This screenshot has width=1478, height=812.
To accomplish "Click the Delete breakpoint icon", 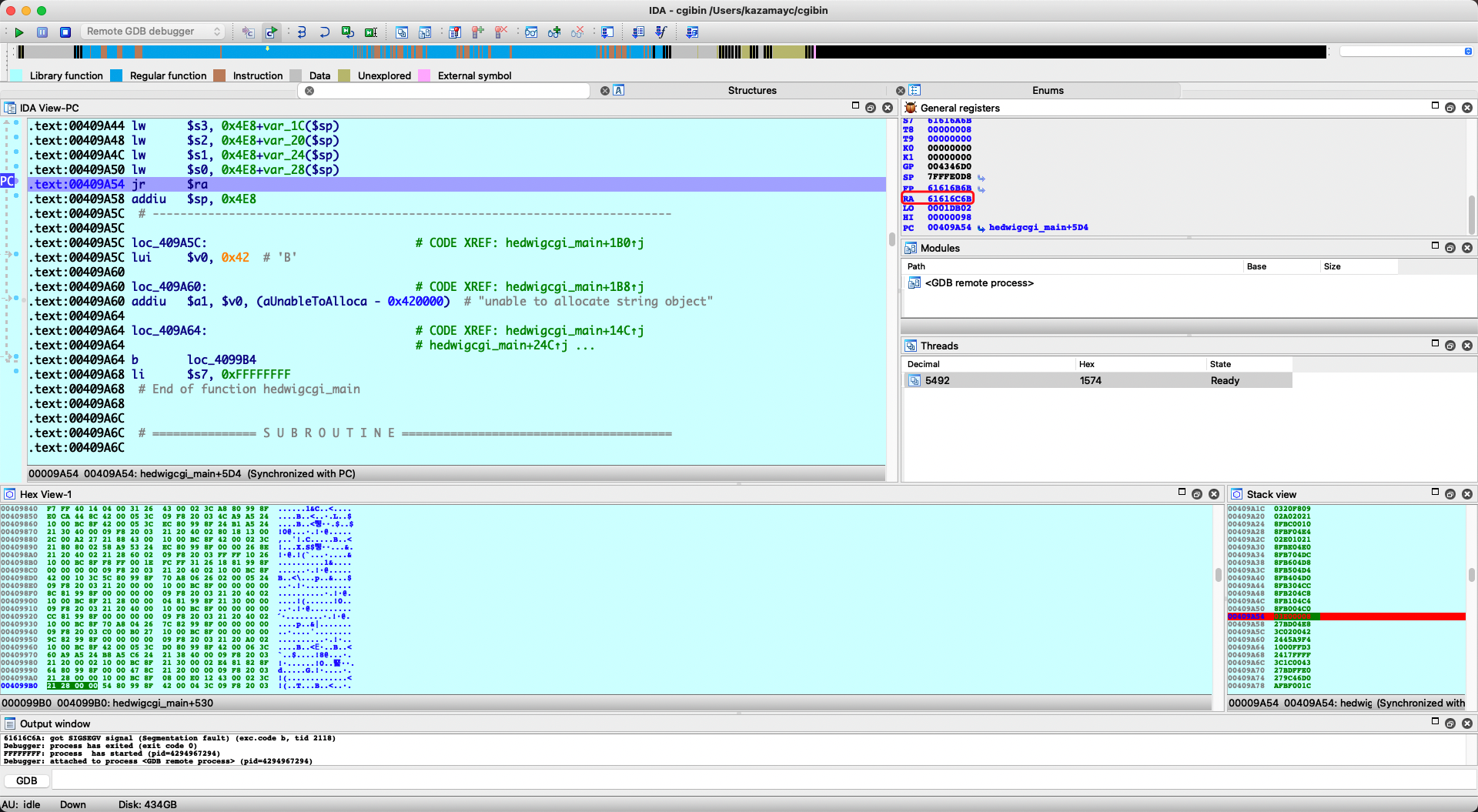I will (x=501, y=32).
